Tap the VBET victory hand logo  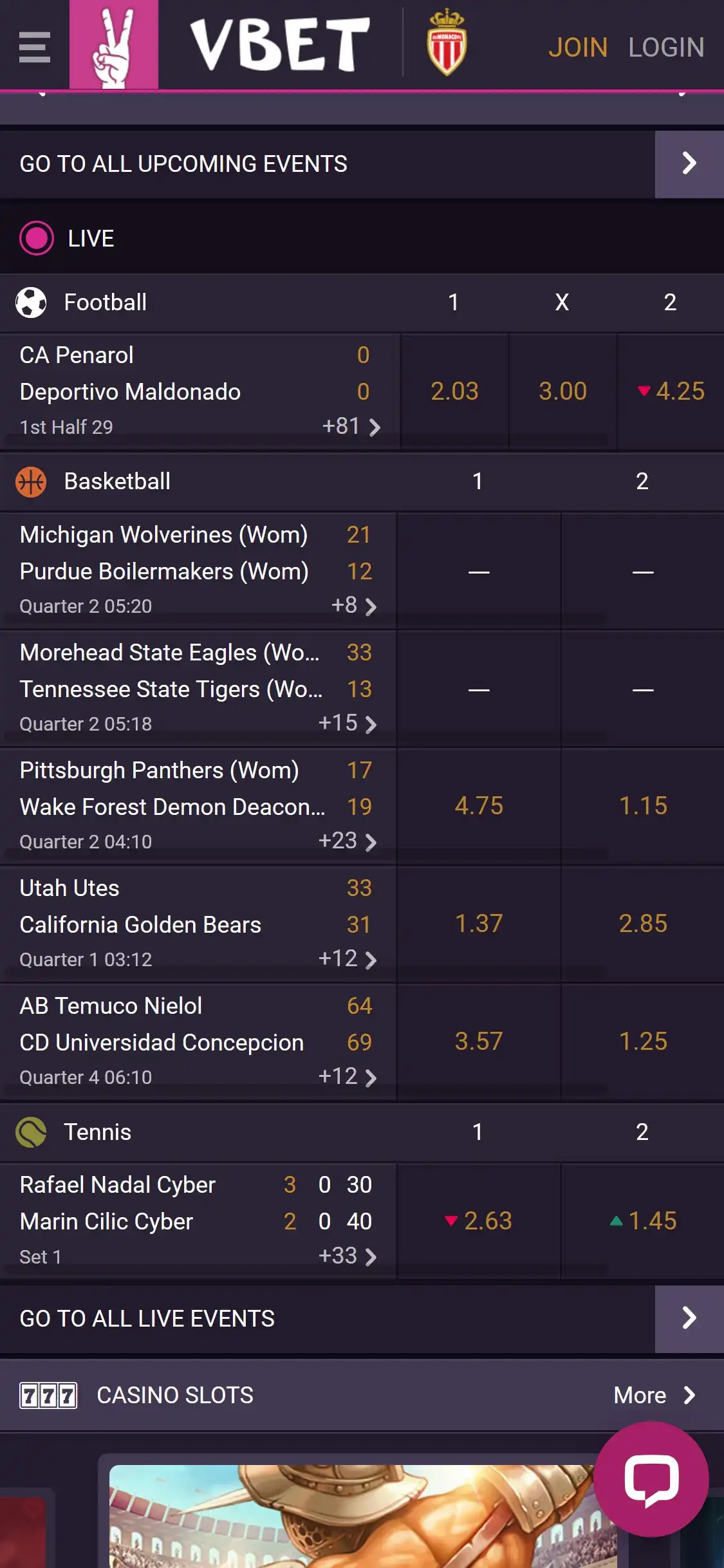click(114, 45)
